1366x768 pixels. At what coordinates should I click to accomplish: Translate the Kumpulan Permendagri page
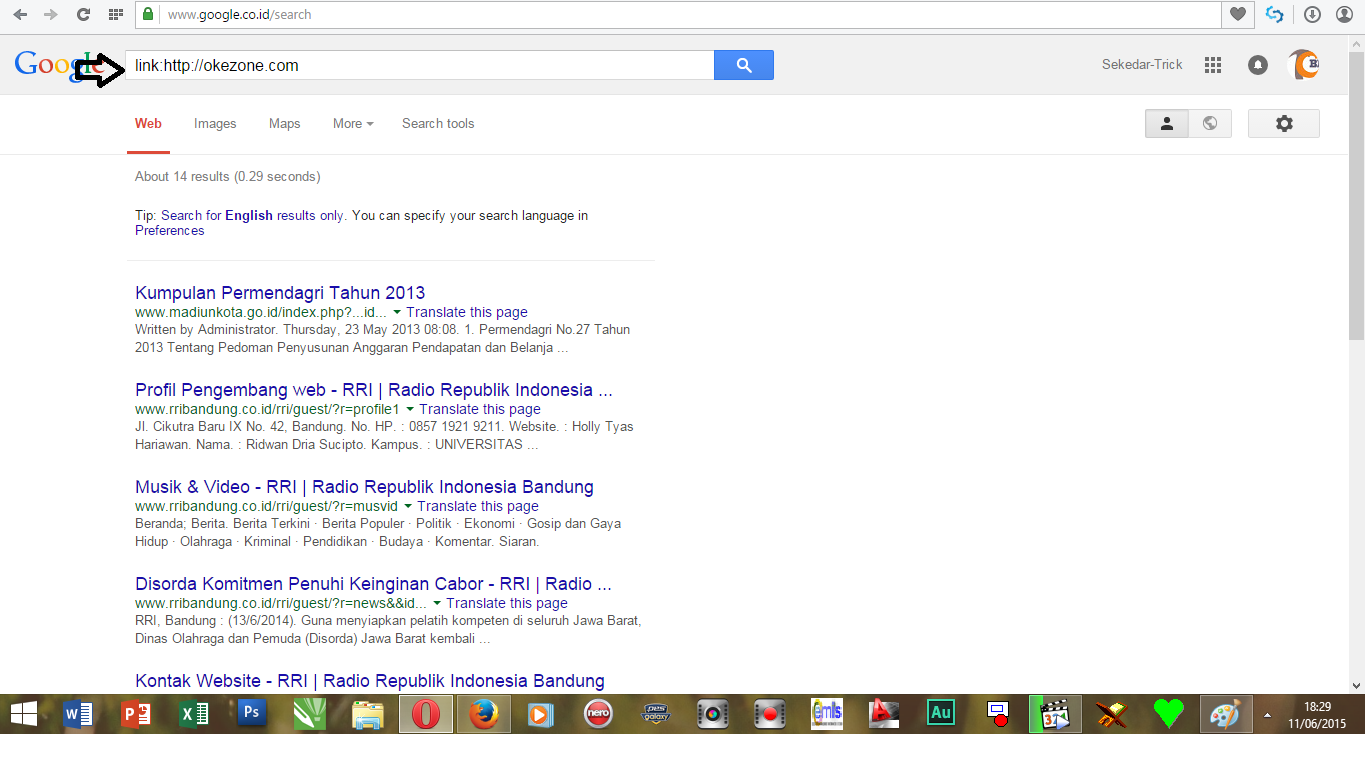pos(467,312)
